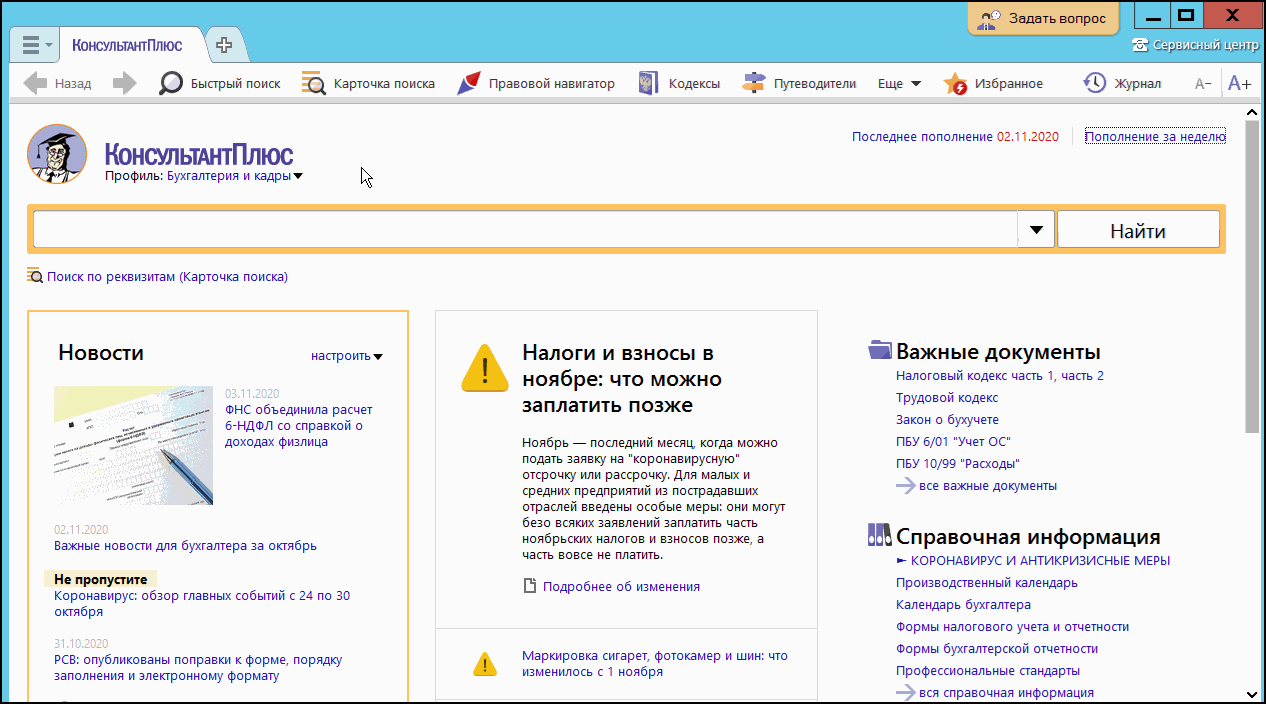This screenshot has width=1266, height=704.
Task: Open Коронавирус: обзор главных событий news
Action: pos(202,603)
